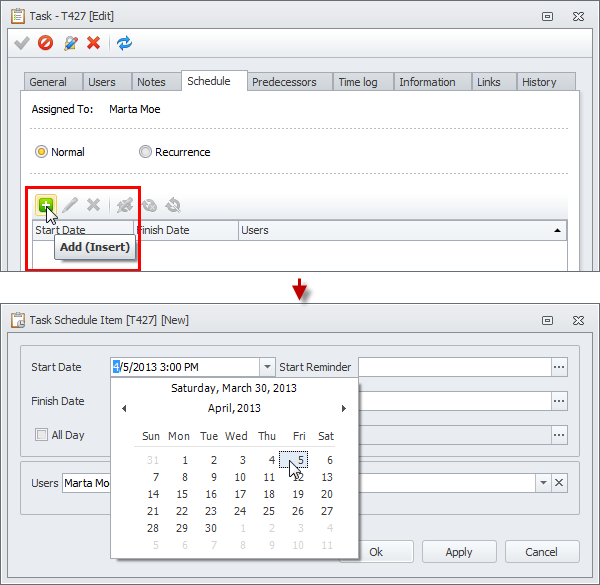The height and width of the screenshot is (585, 600).
Task: Click the Start Date column header
Action: (83, 230)
